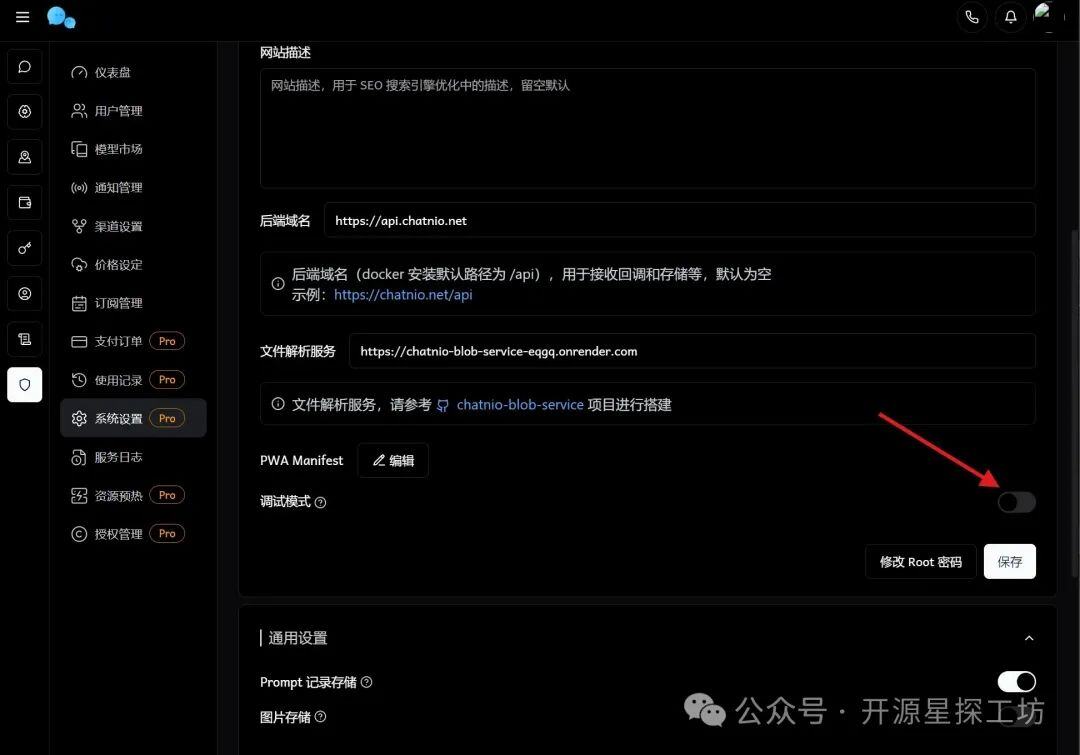Open API key icon in left rail
The width and height of the screenshot is (1080, 755).
(25, 248)
